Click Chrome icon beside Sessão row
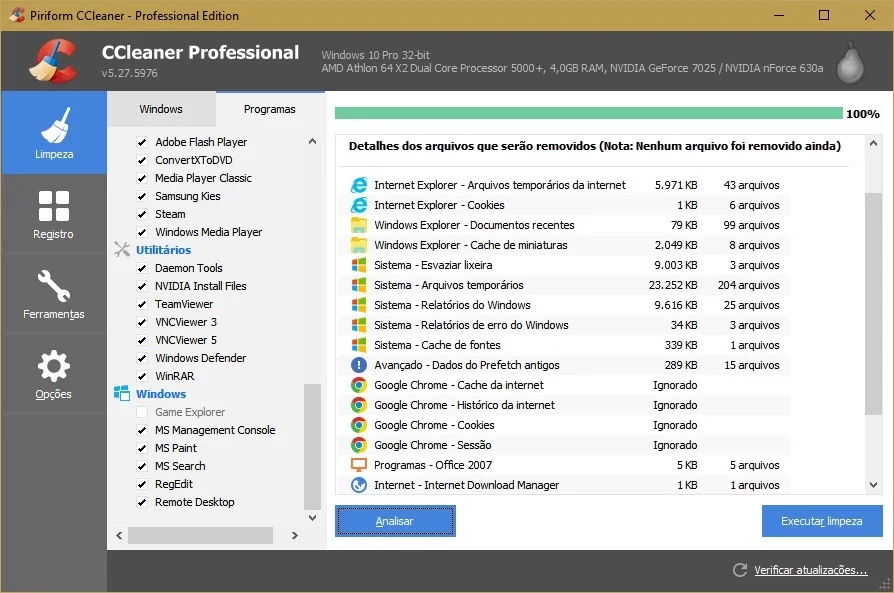 [x=359, y=445]
